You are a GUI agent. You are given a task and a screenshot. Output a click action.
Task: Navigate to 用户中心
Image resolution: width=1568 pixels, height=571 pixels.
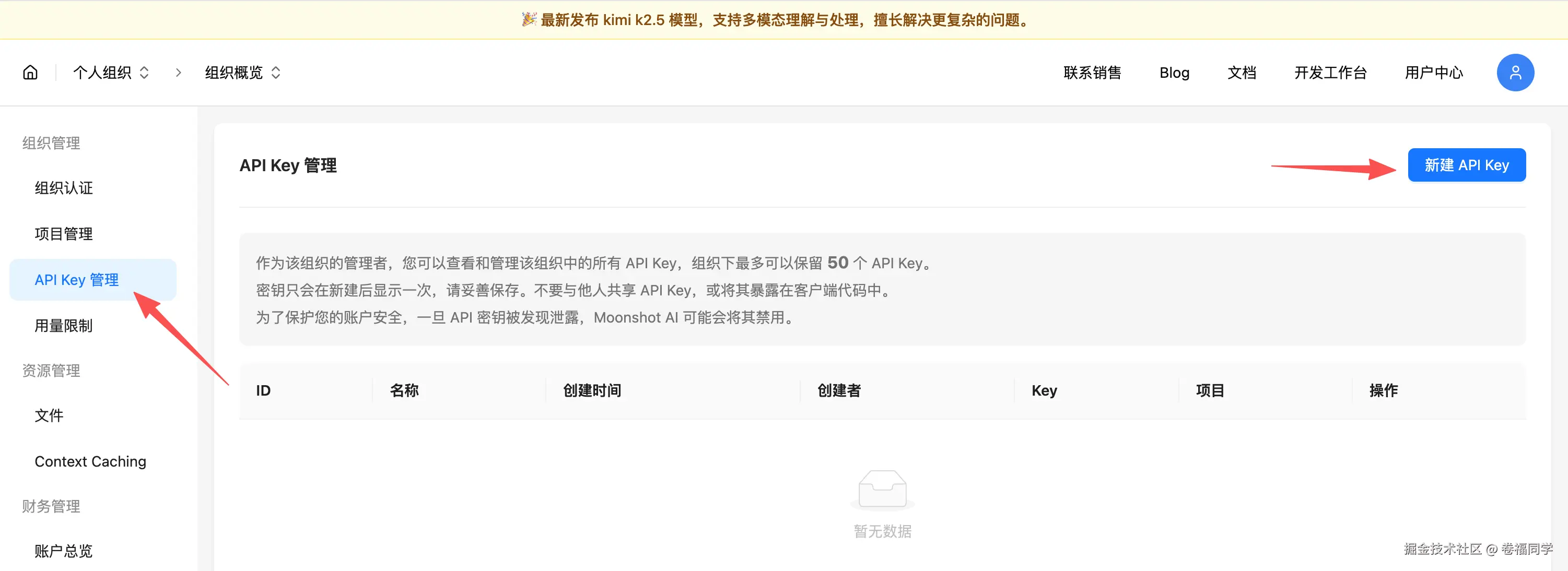click(1433, 73)
